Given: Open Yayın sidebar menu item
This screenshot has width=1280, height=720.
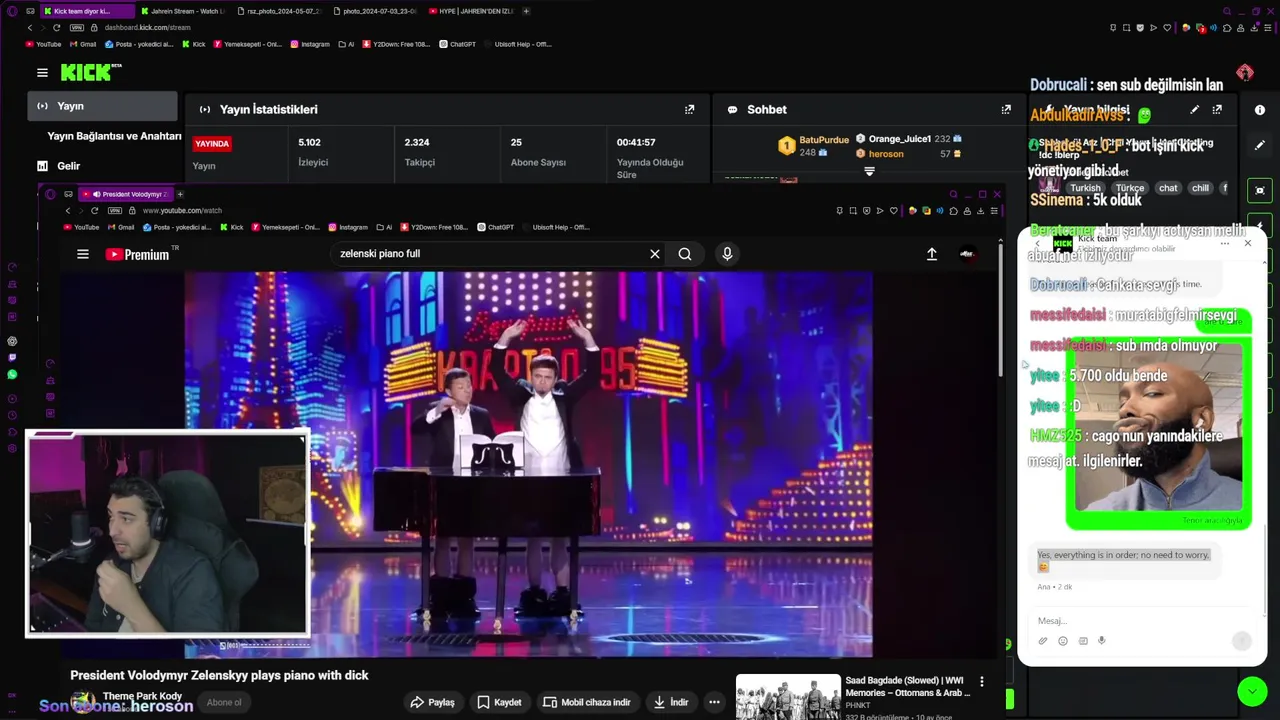Looking at the screenshot, I should (102, 106).
